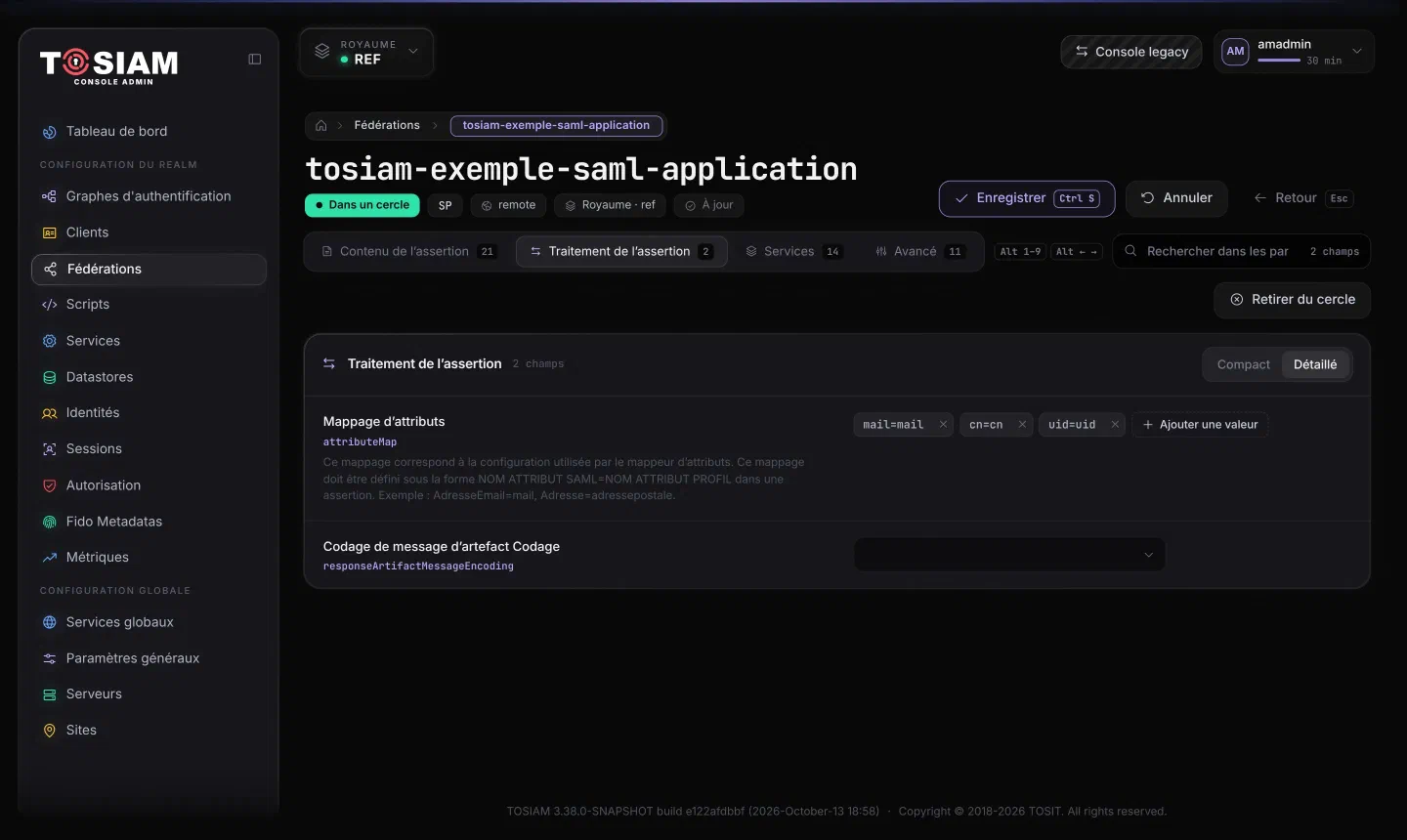
Task: Click the TOSIAM console admin logo
Action: click(x=109, y=65)
